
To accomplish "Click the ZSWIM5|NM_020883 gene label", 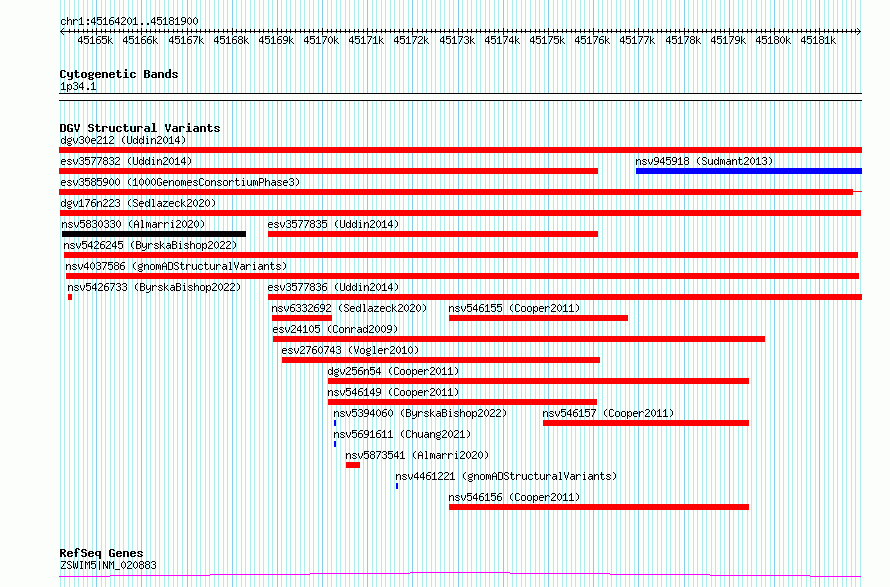I will (108, 565).
